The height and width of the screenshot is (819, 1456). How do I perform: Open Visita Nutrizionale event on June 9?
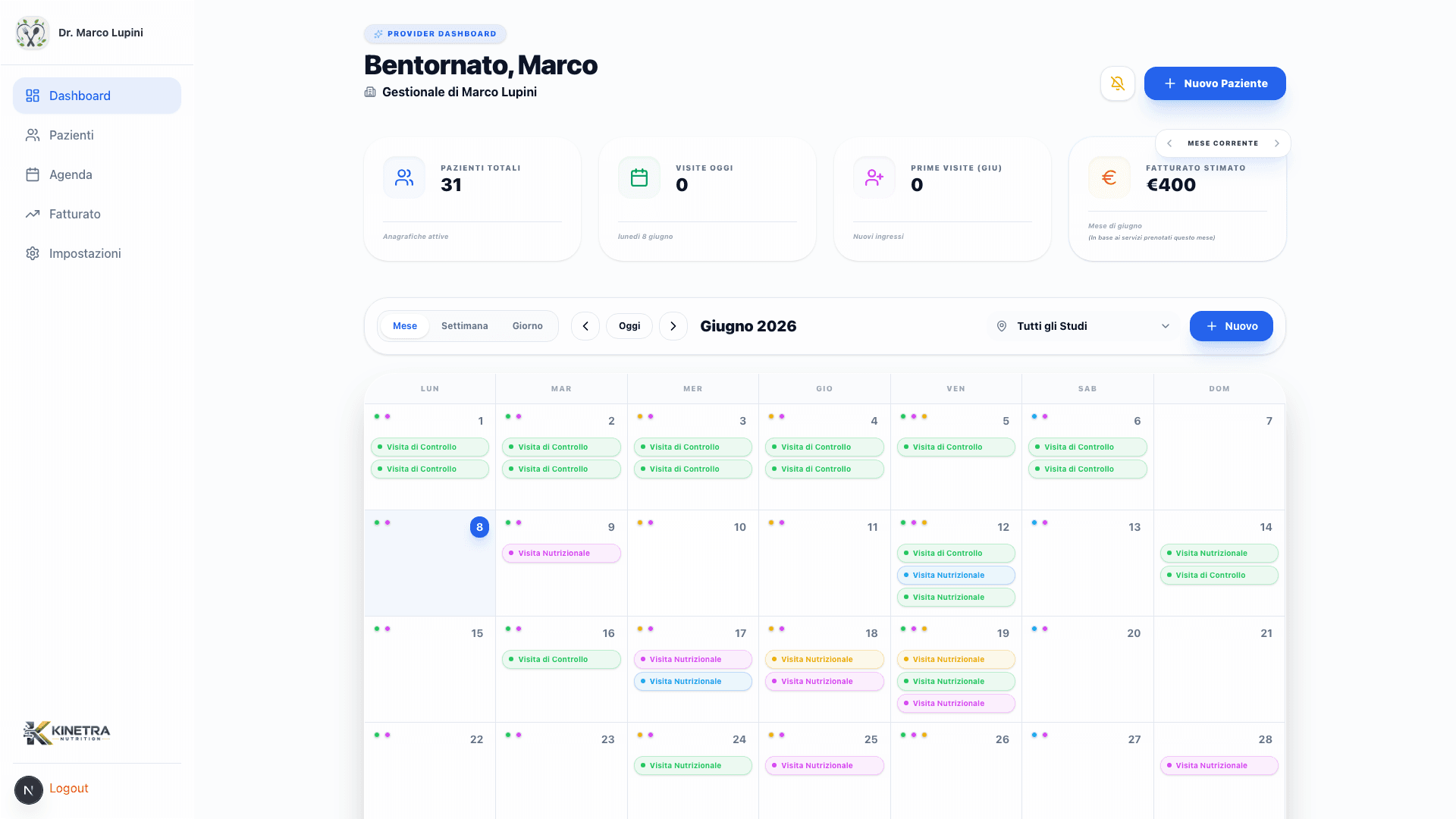[x=561, y=554]
